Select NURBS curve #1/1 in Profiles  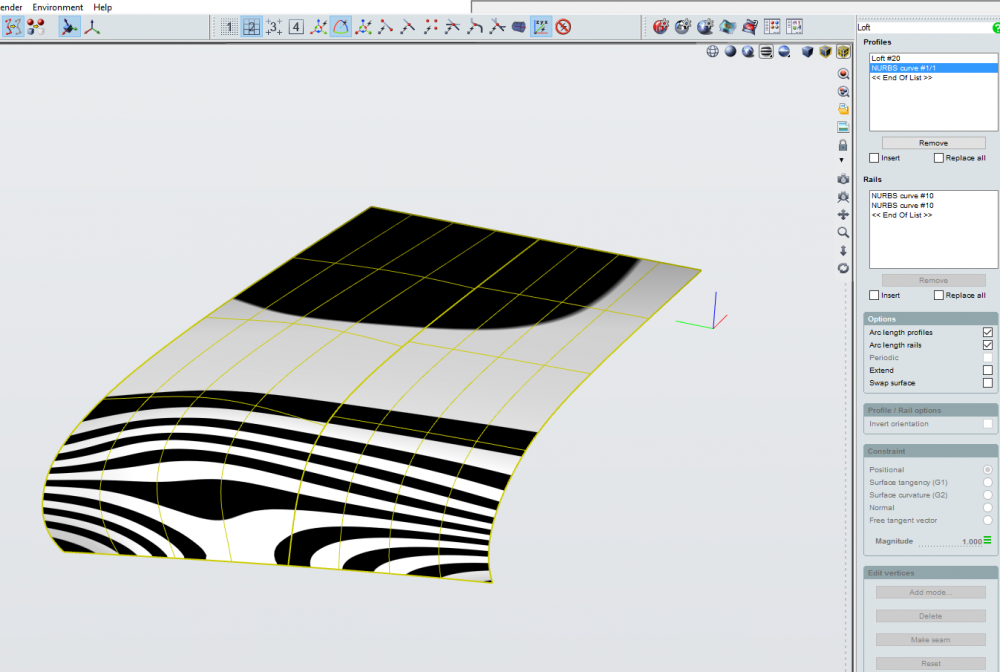click(934, 68)
